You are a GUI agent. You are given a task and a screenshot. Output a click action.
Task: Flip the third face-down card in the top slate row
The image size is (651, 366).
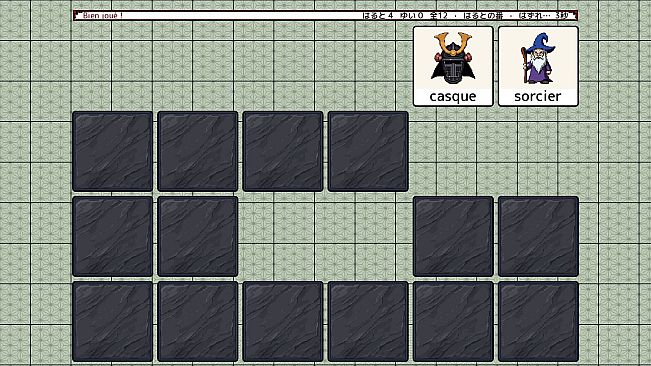coord(283,151)
